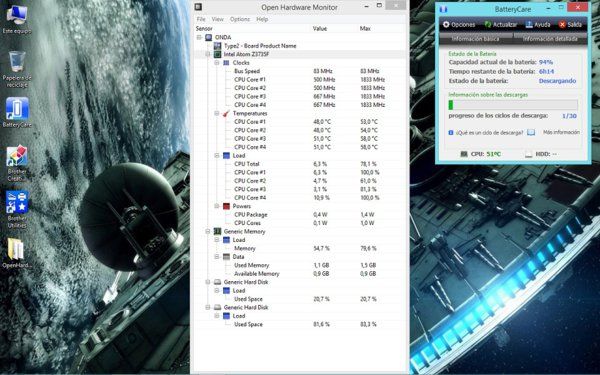Click the Data group icon under memory
The width and height of the screenshot is (600, 375).
pos(226,257)
